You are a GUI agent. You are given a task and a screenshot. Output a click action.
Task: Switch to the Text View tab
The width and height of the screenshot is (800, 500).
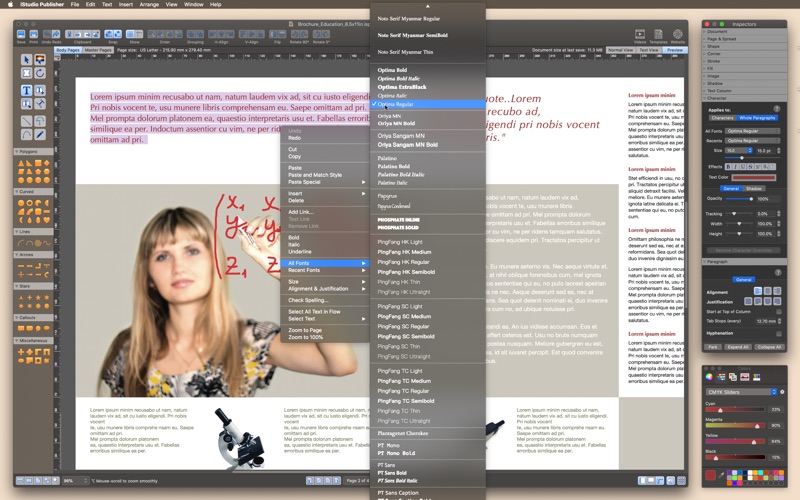(649, 50)
